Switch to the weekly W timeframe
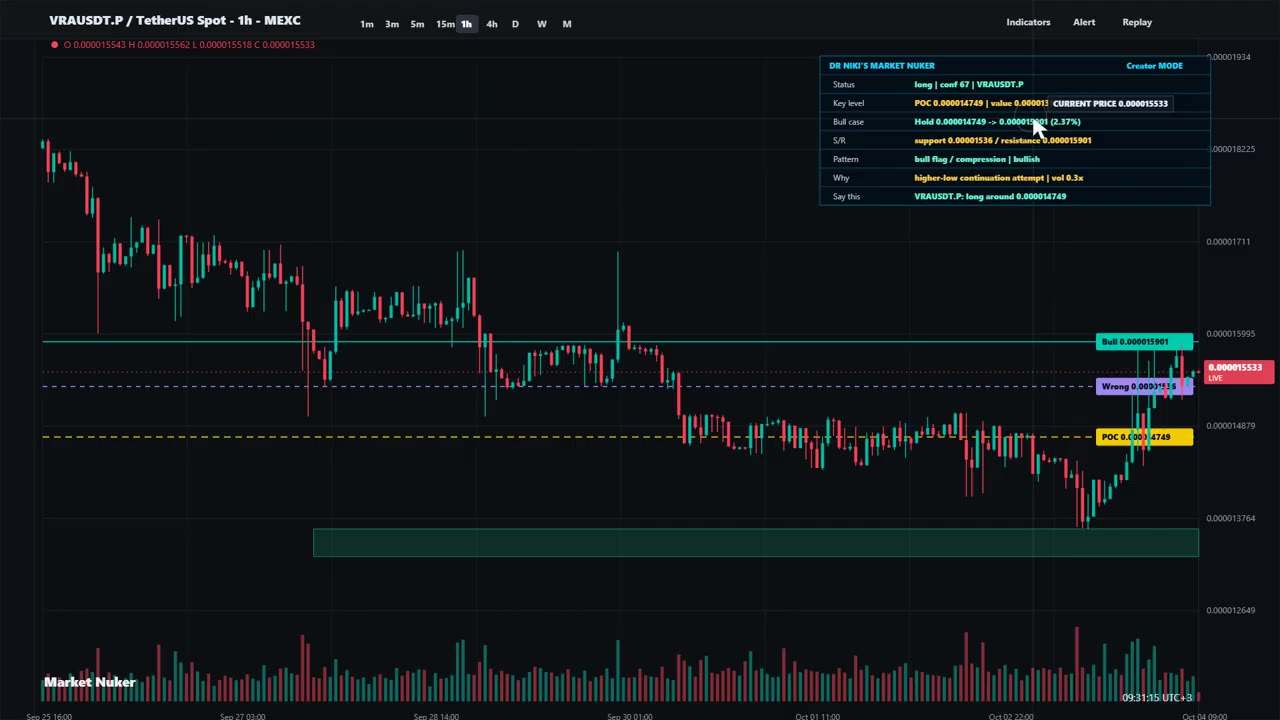 pos(541,24)
